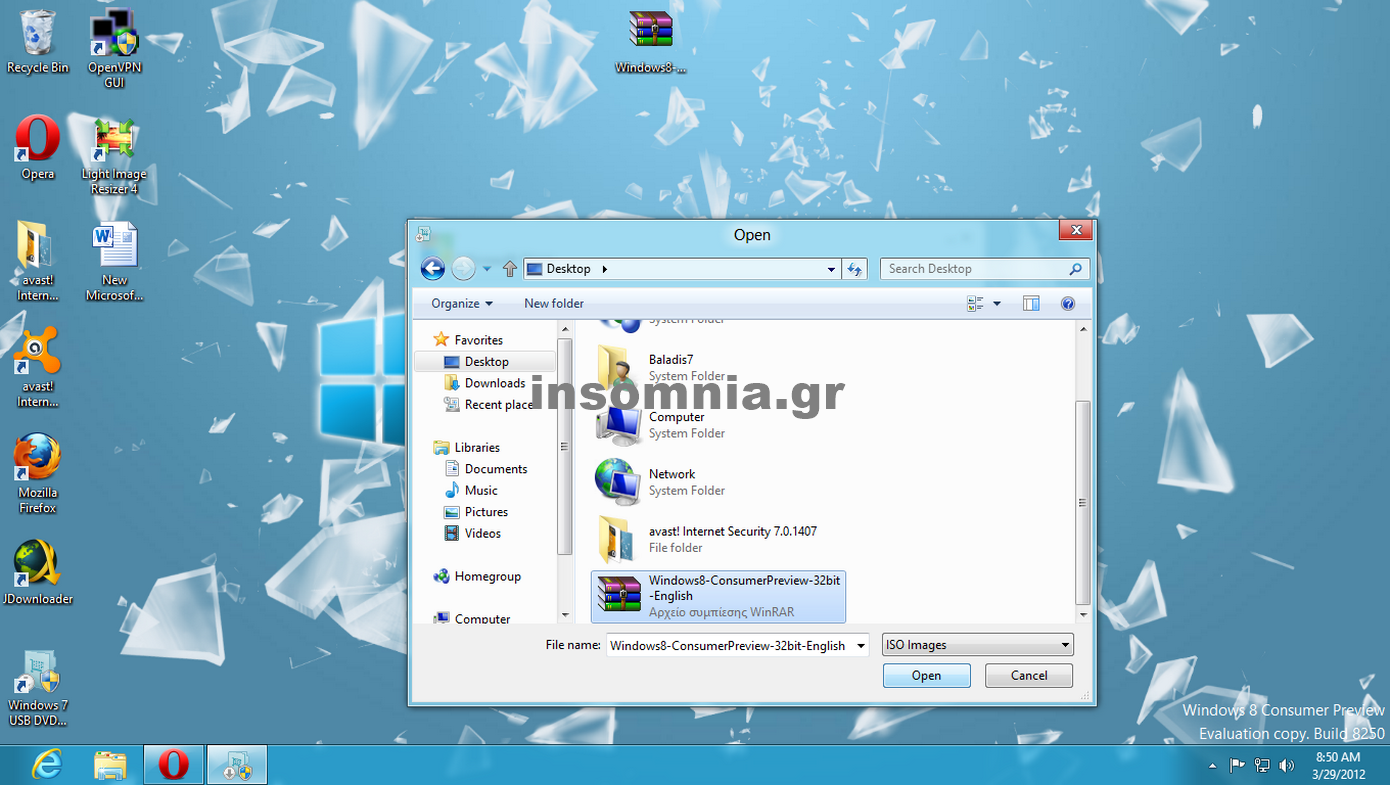This screenshot has height=785, width=1390.
Task: Select the New Microsoft Word document icon
Action: coord(114,261)
